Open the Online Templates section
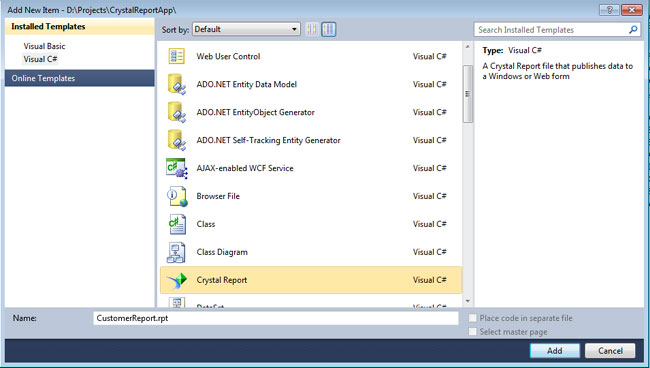Viewport: 650px width, 368px height. coord(80,78)
